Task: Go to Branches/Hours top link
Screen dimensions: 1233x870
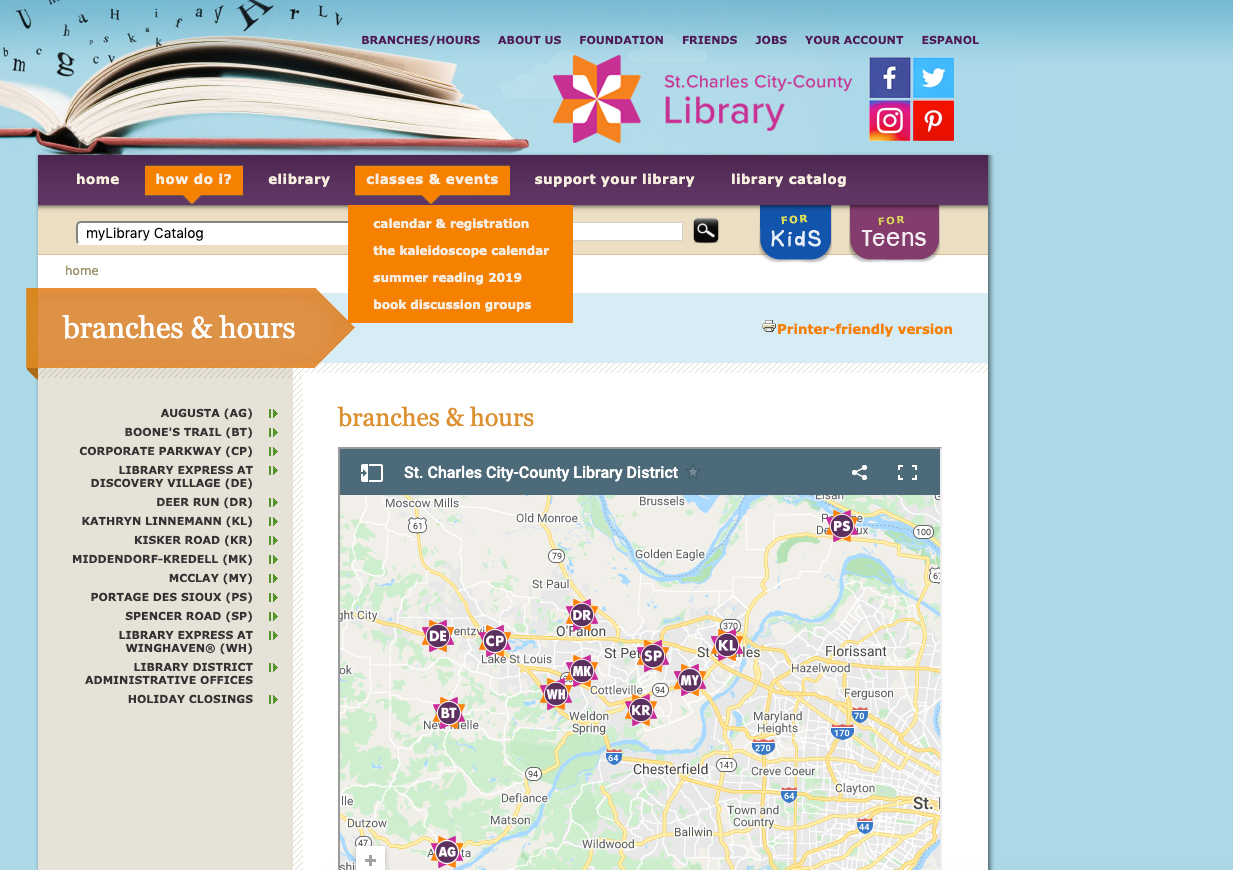Action: (421, 40)
